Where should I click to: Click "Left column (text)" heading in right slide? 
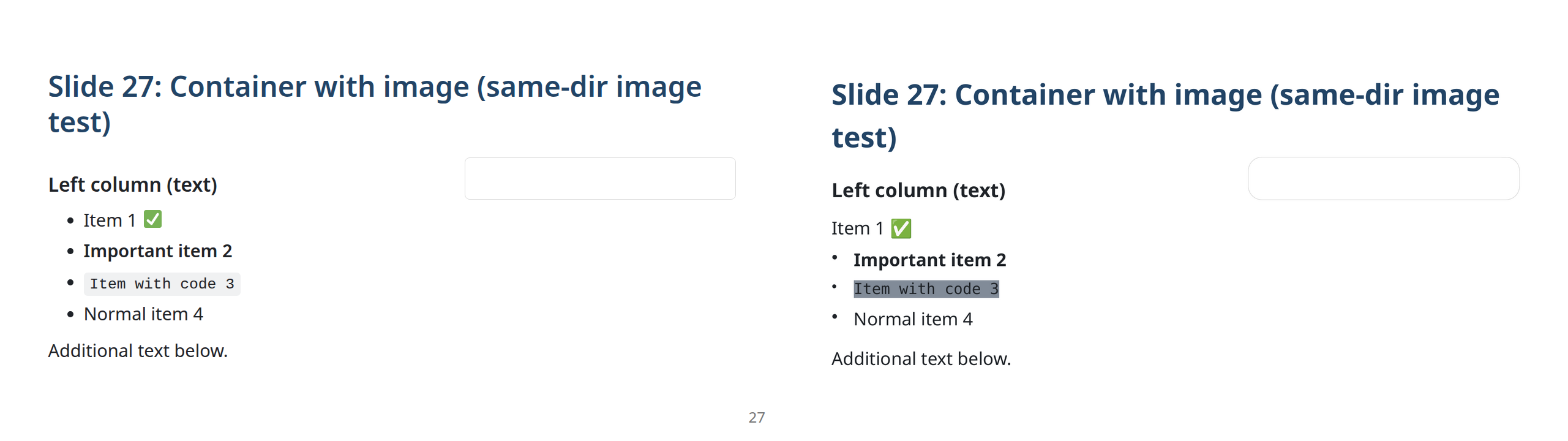pyautogui.click(x=918, y=190)
